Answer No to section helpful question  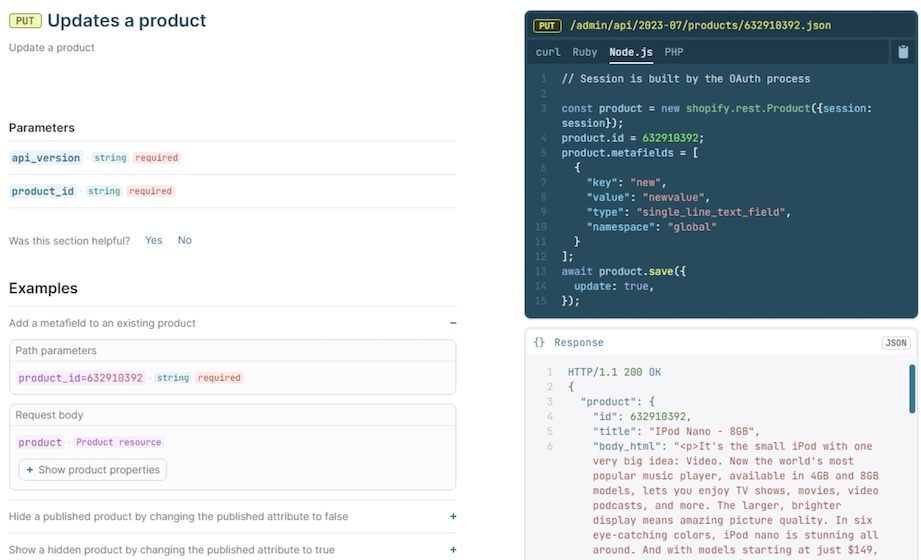(x=184, y=240)
